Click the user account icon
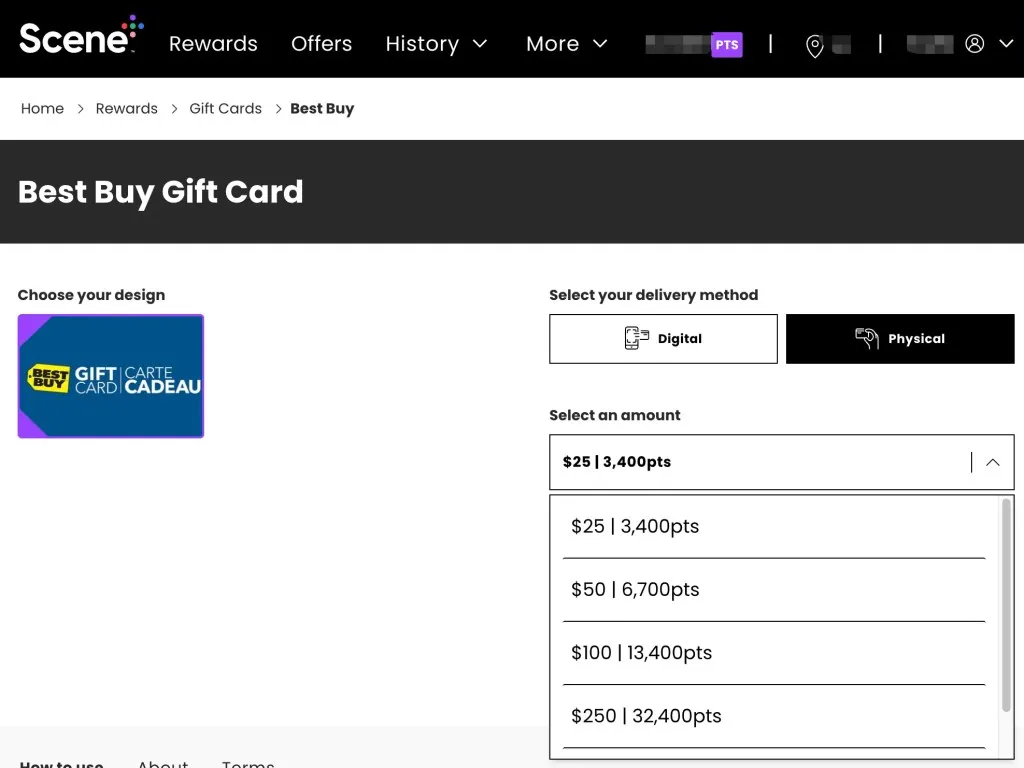 tap(974, 44)
